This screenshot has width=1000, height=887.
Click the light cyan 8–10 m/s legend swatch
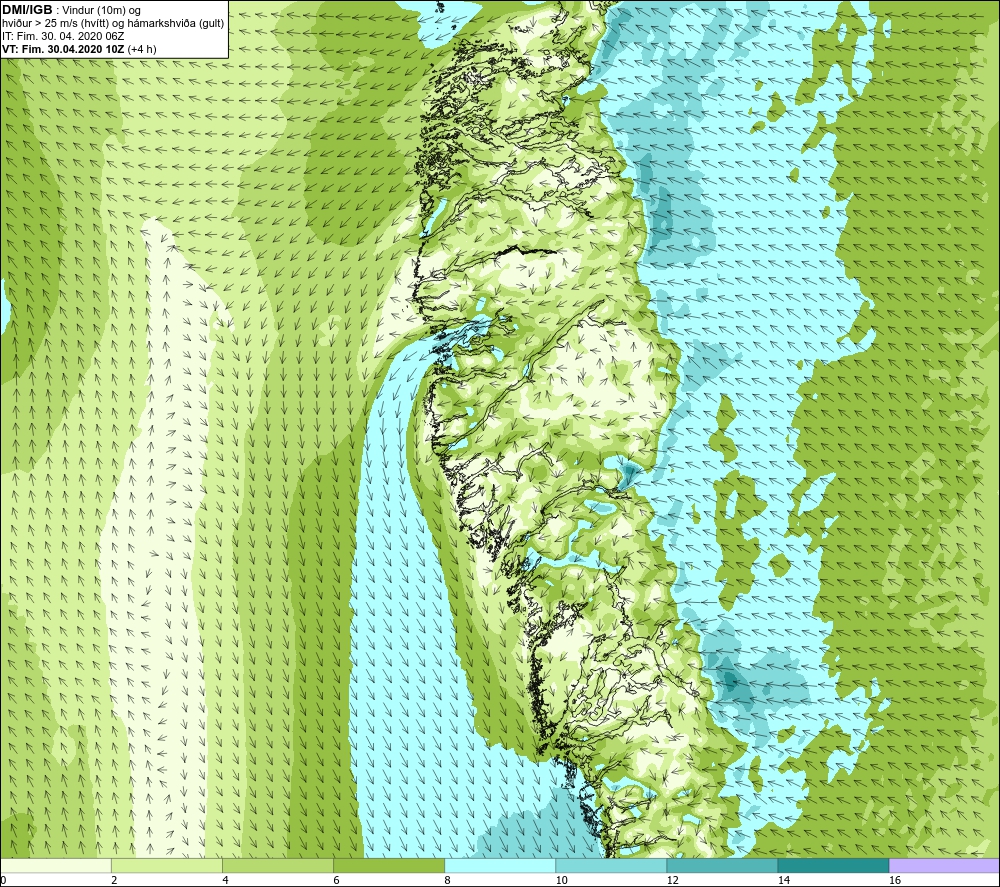point(500,865)
